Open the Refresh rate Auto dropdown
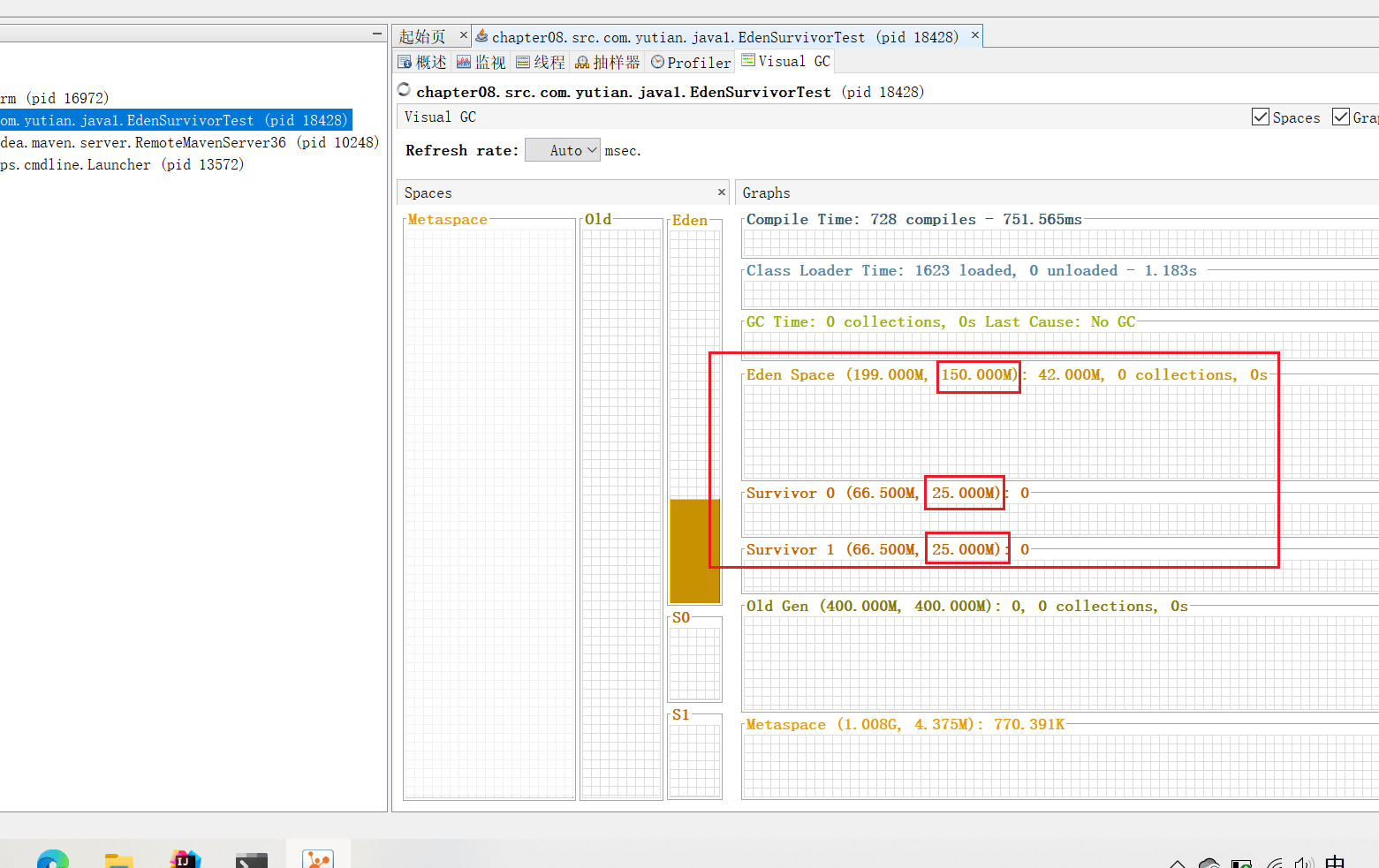1379x868 pixels. pyautogui.click(x=563, y=150)
